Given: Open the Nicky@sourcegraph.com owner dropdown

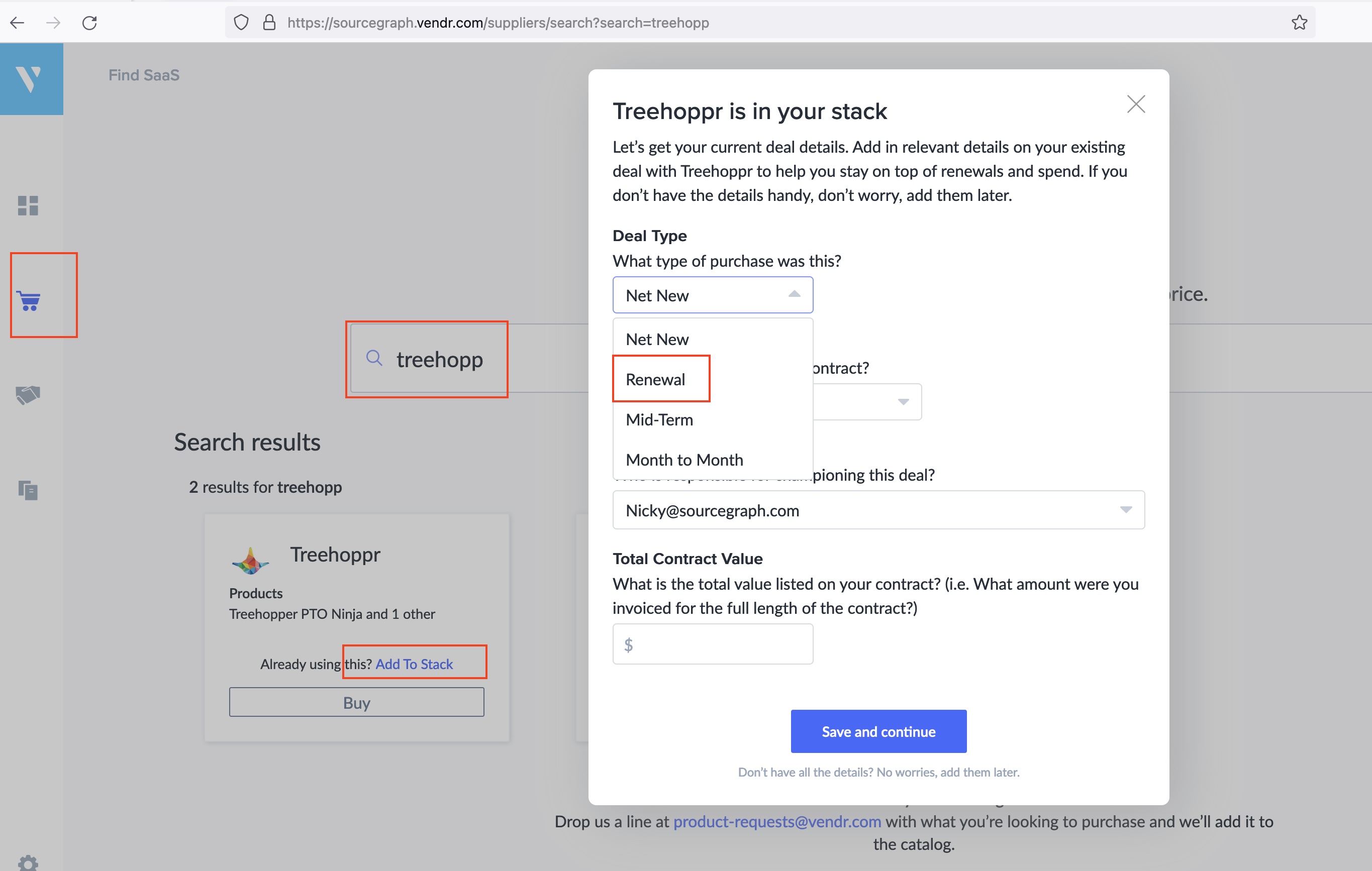Looking at the screenshot, I should pos(878,510).
